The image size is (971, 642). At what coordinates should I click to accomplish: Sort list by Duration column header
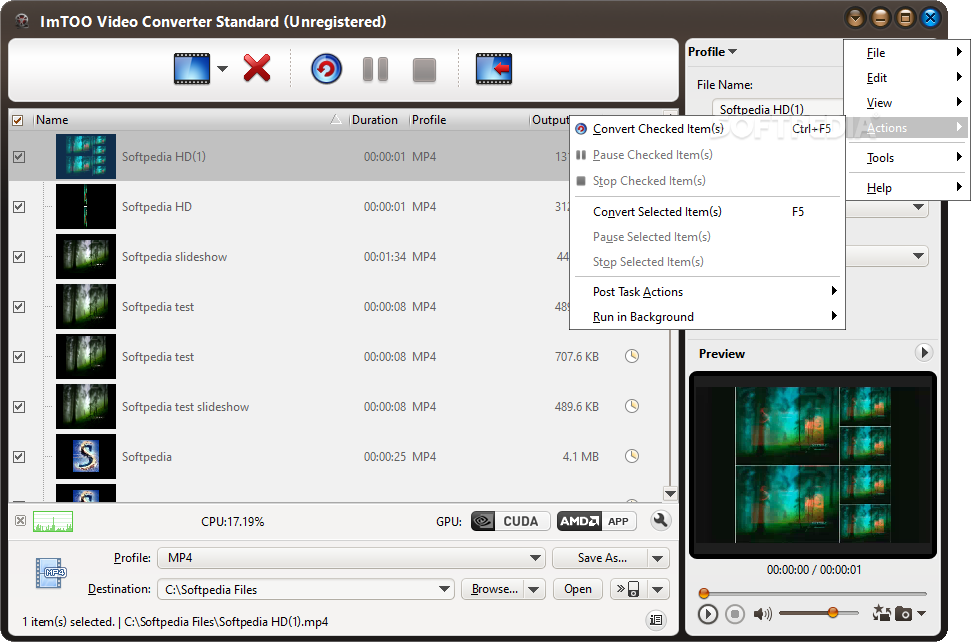[x=377, y=120]
